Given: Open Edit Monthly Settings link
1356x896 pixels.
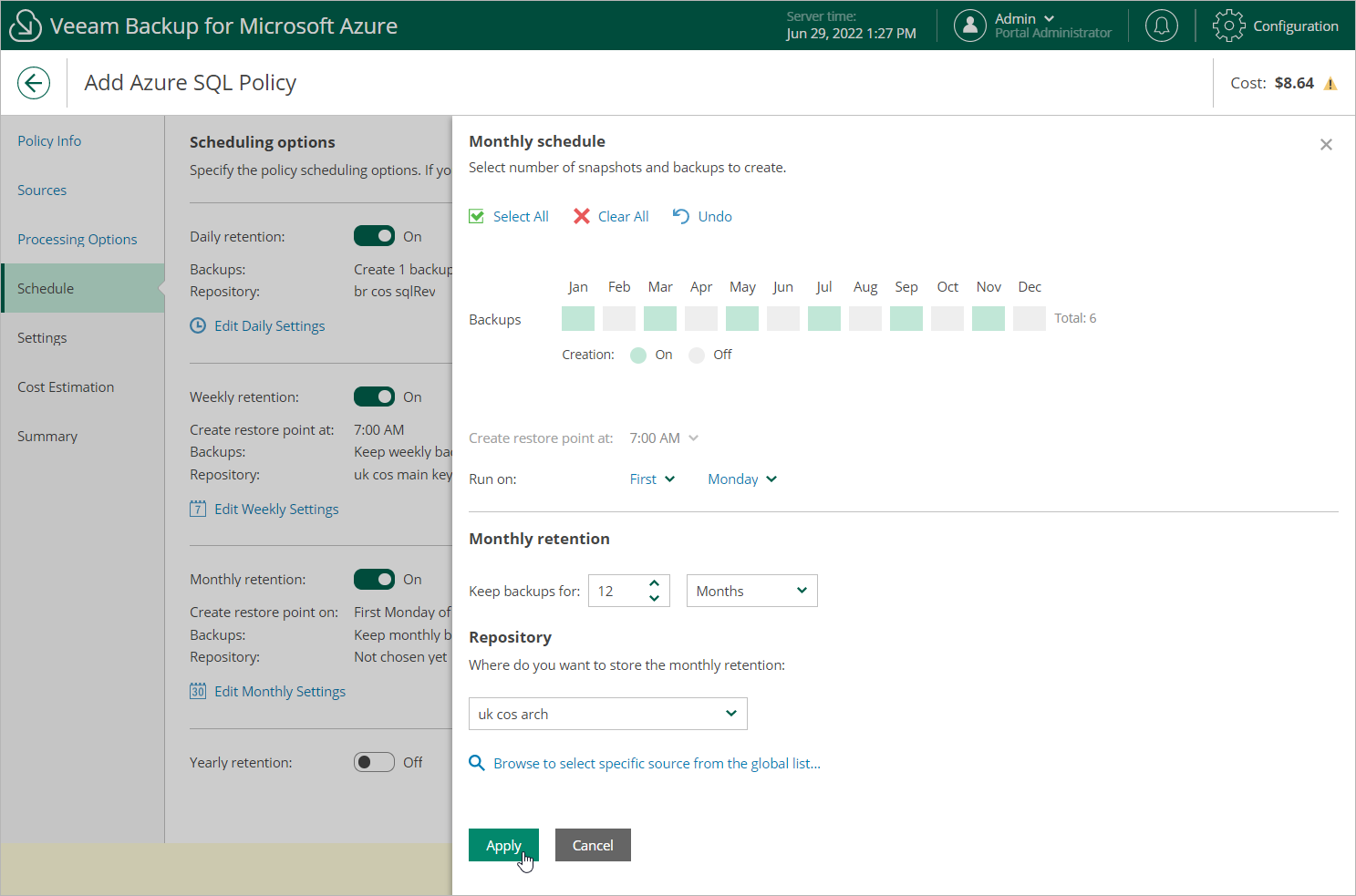Looking at the screenshot, I should click(280, 691).
